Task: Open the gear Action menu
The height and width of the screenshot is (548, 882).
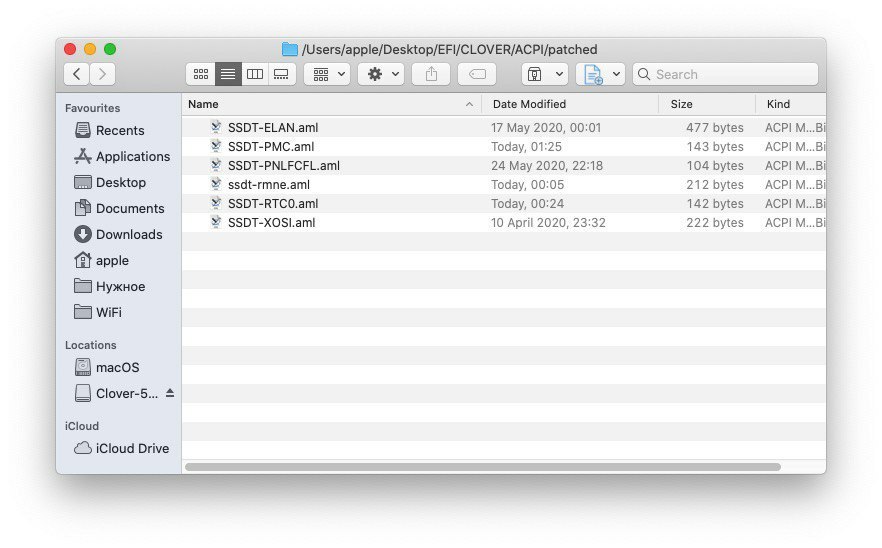Action: click(381, 74)
